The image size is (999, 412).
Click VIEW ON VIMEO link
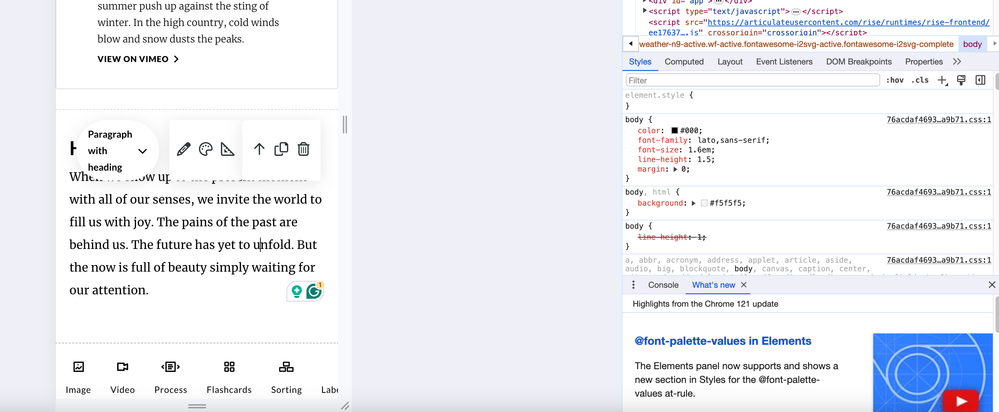(x=138, y=59)
